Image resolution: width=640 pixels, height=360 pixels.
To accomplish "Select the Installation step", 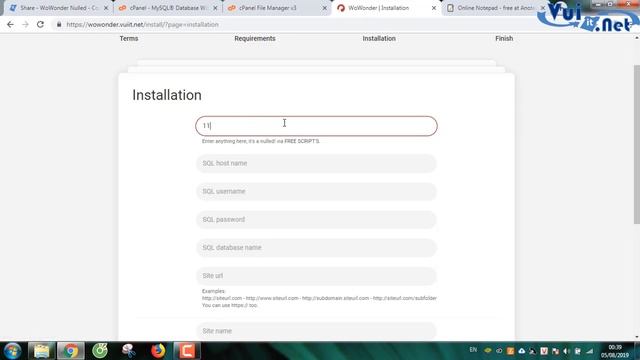I will pyautogui.click(x=379, y=38).
